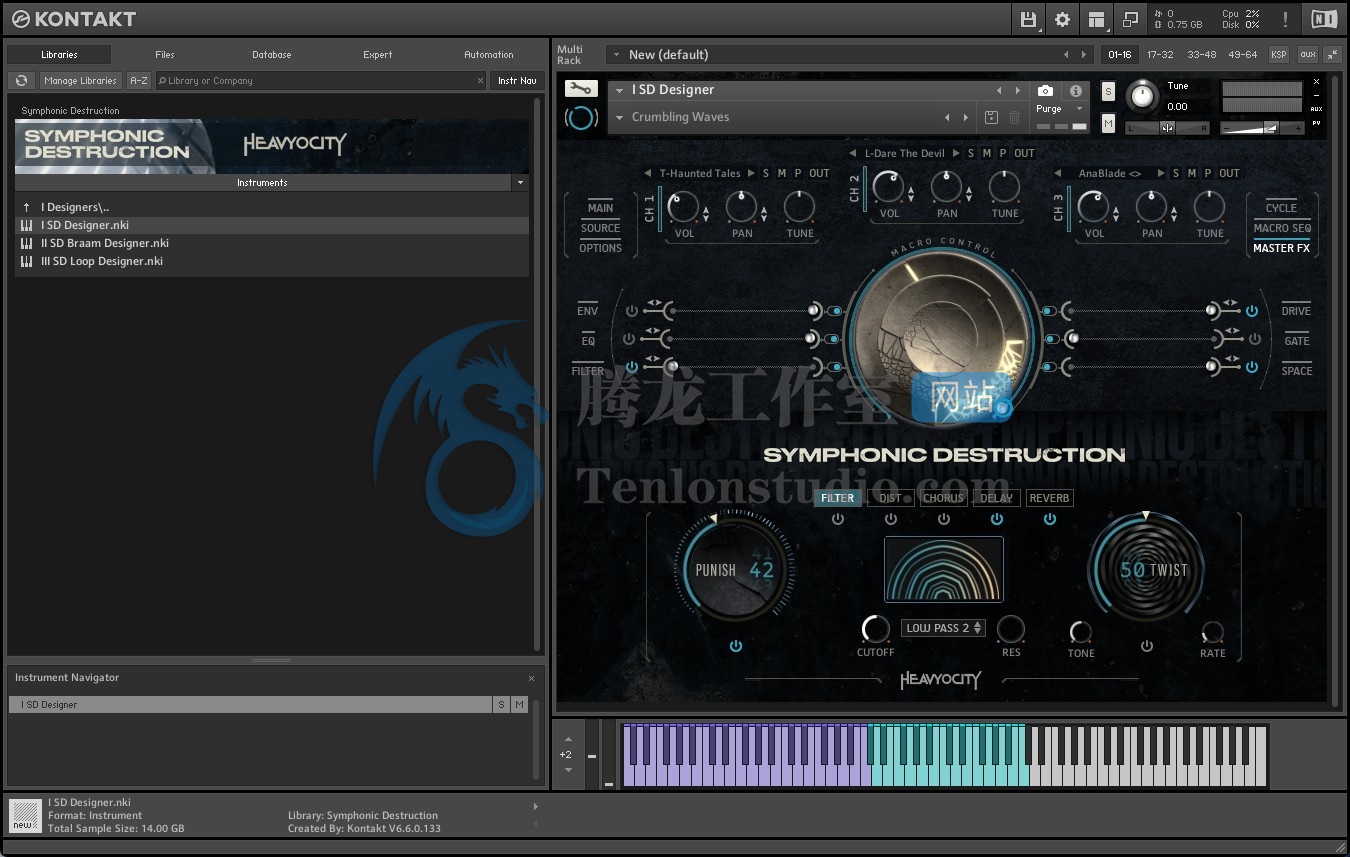1350x857 pixels.
Task: Select previous instrument arrow beside I SD Designer
Action: [x=998, y=90]
